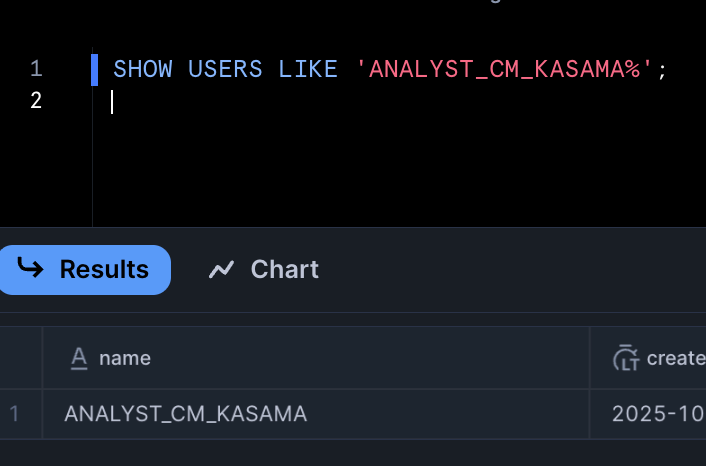
Task: Place cursor on empty editor line 2
Action: coord(300,101)
